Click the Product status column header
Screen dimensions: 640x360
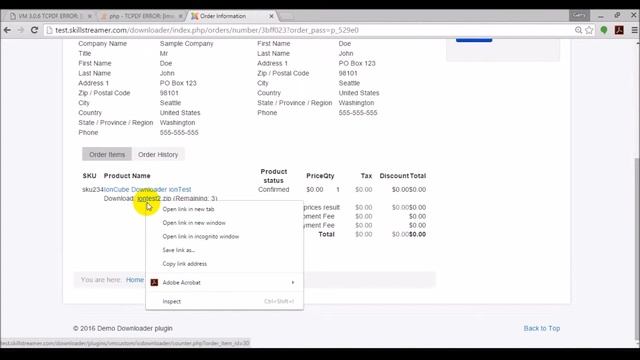(273, 176)
